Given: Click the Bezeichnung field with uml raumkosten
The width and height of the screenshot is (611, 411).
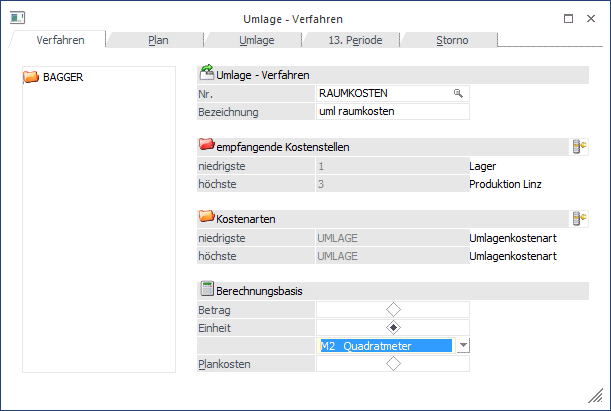Looking at the screenshot, I should click(x=392, y=111).
